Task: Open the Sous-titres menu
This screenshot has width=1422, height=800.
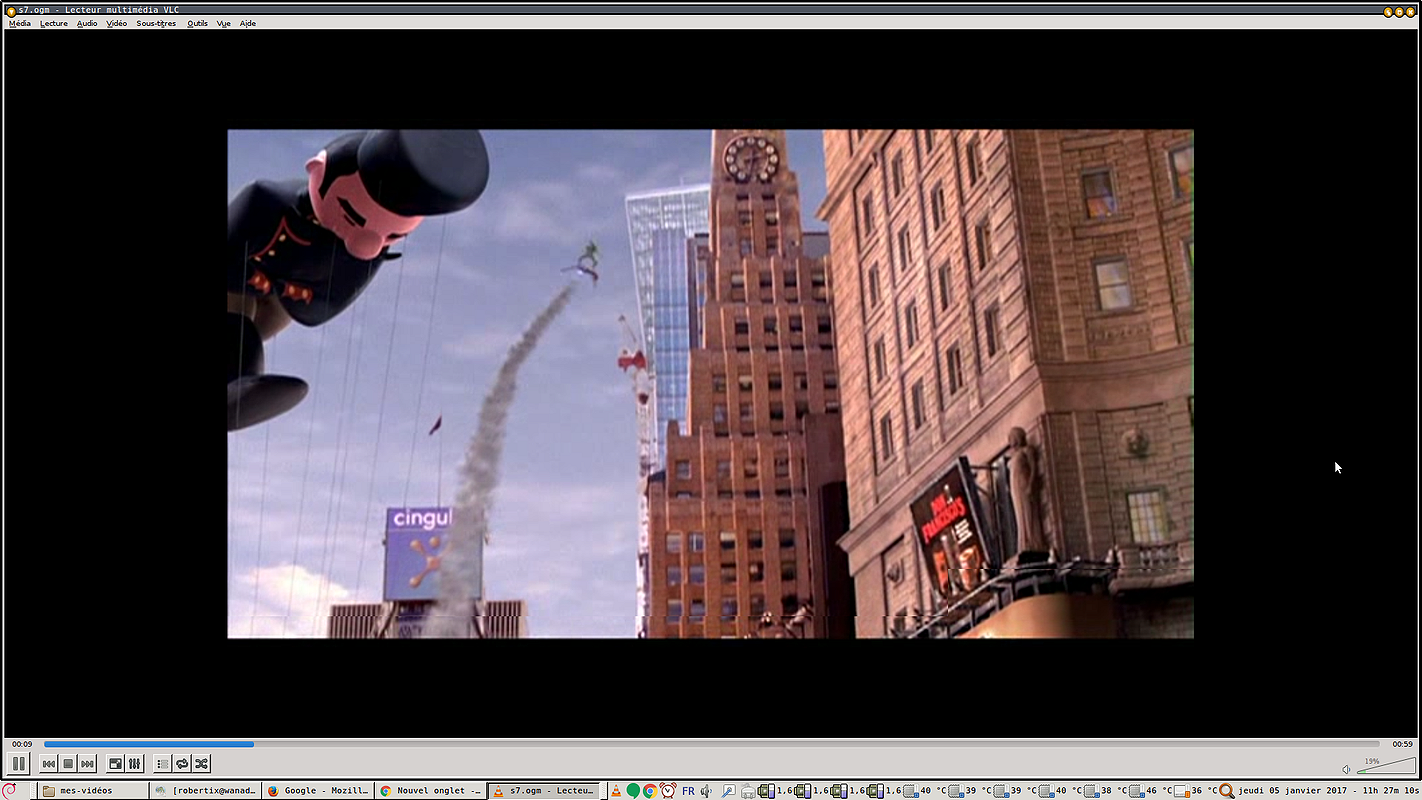Action: [156, 23]
